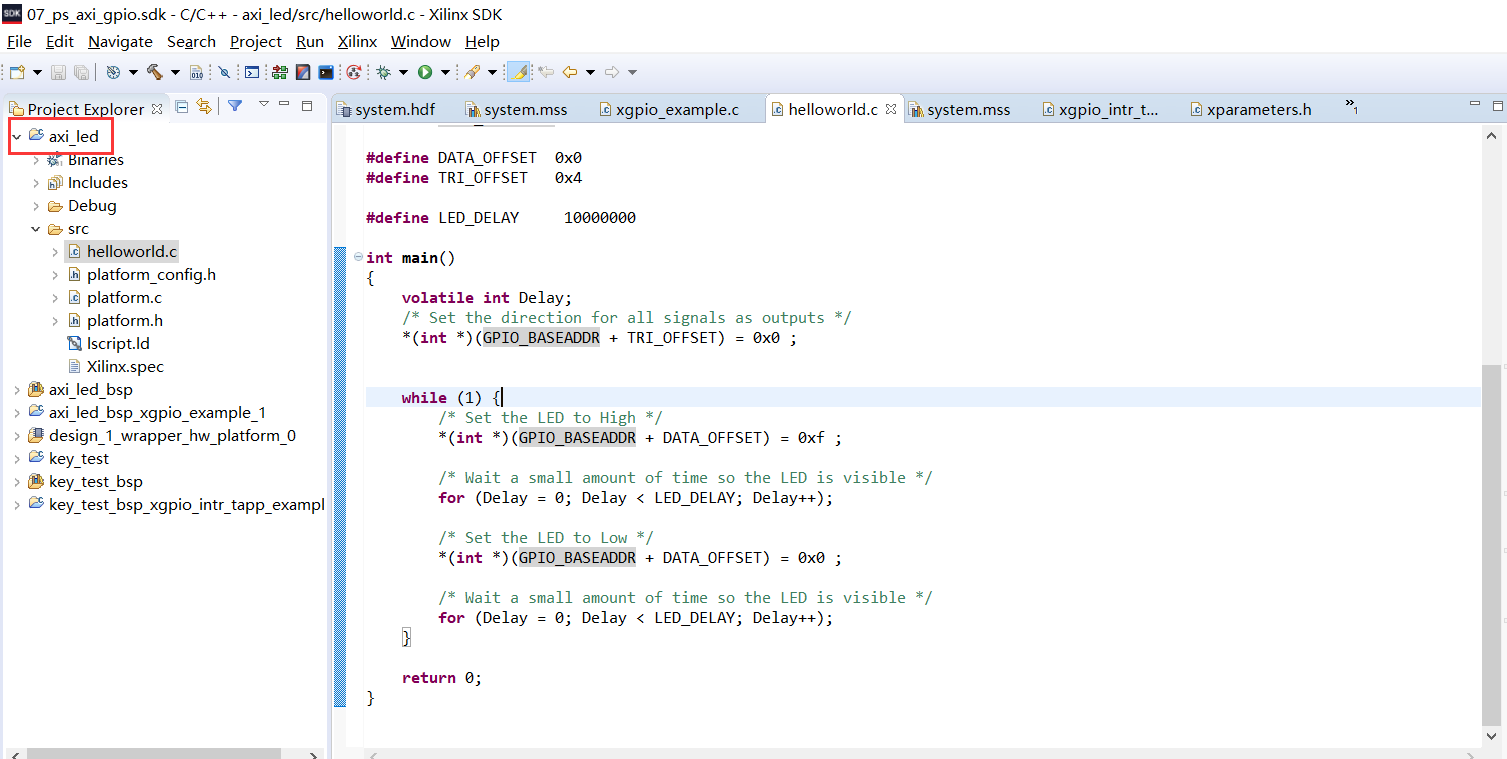Image resolution: width=1507 pixels, height=759 pixels.
Task: Collapse the axi_led project node
Action: (x=17, y=136)
